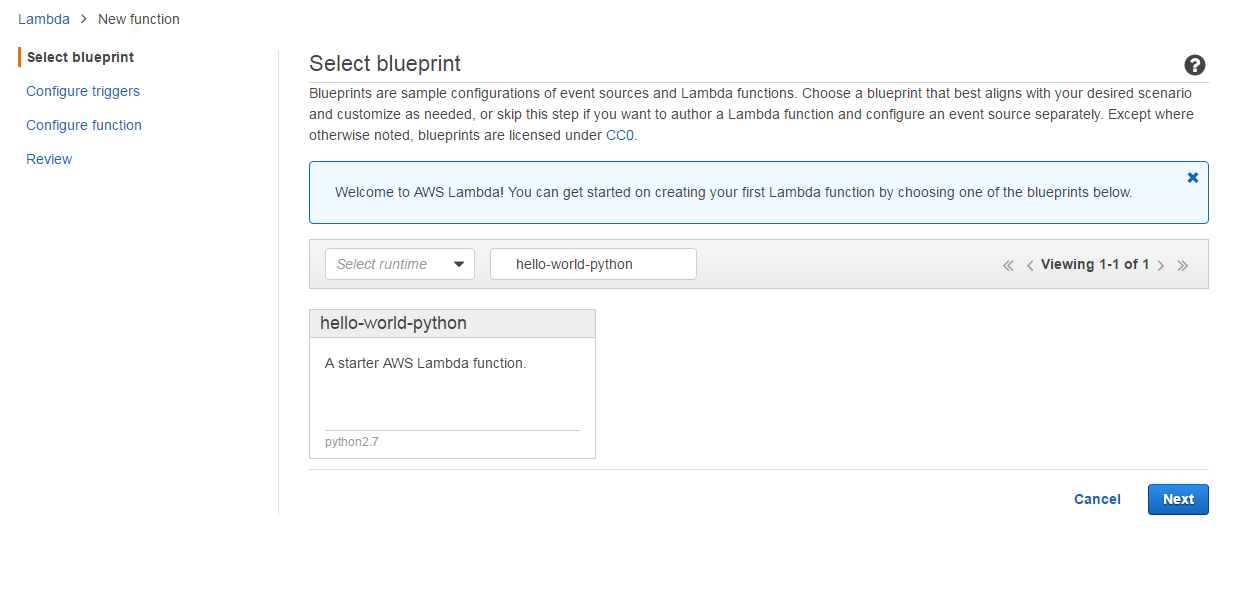Go to Review step
This screenshot has width=1243, height=614.
pos(49,159)
